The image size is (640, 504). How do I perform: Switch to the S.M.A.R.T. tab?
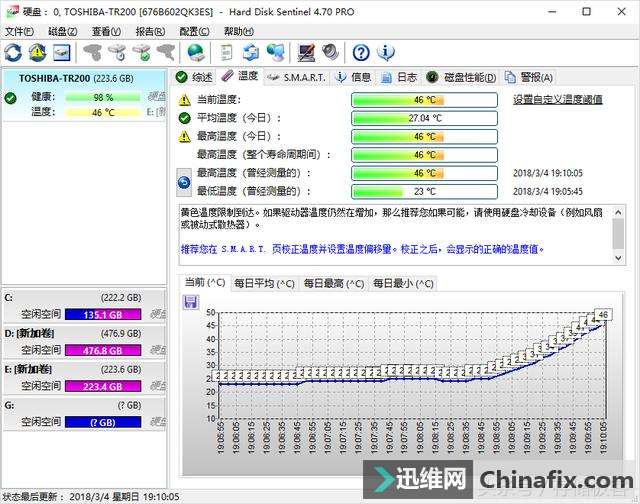coord(297,77)
